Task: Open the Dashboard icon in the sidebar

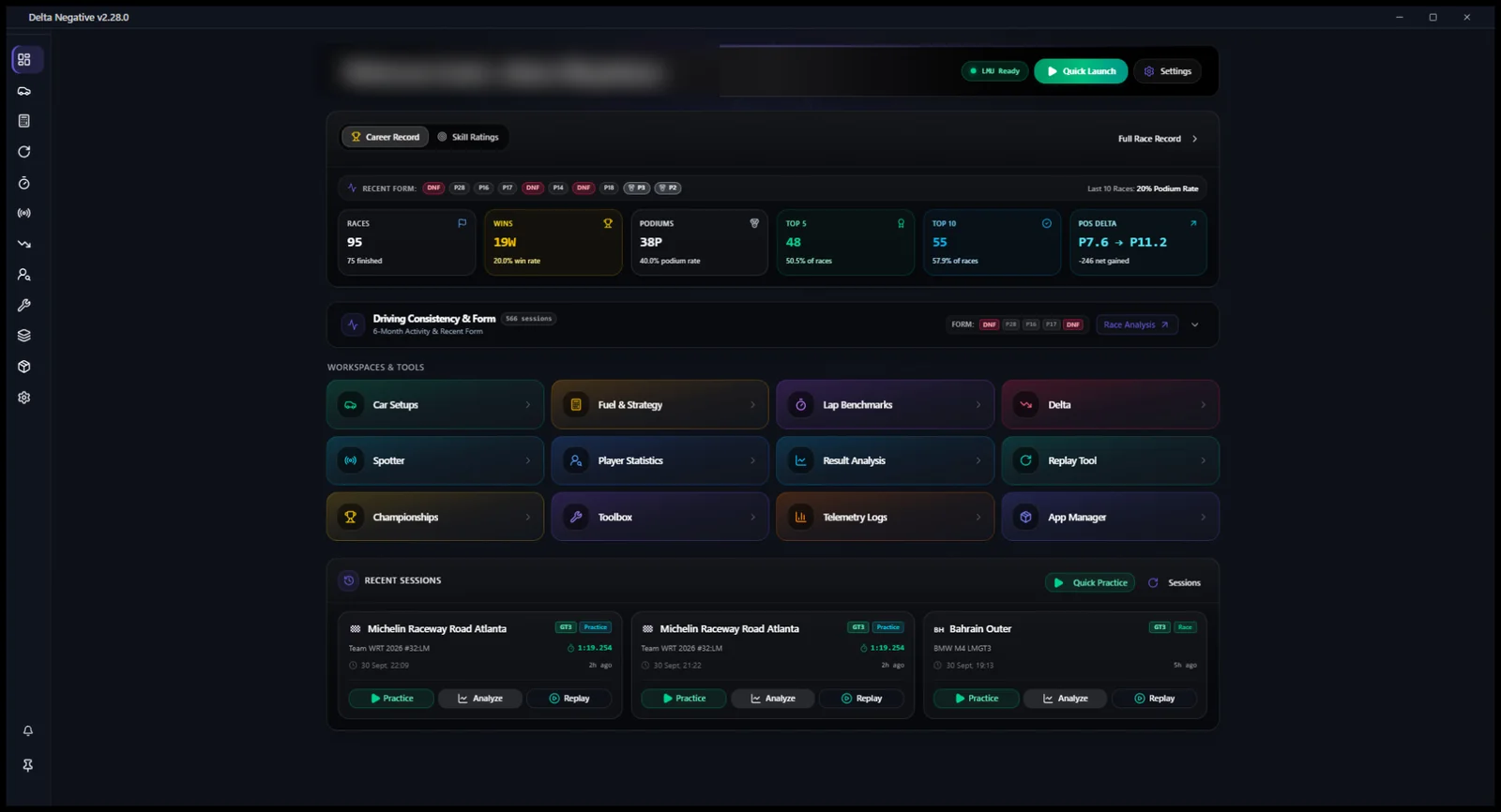Action: point(24,60)
